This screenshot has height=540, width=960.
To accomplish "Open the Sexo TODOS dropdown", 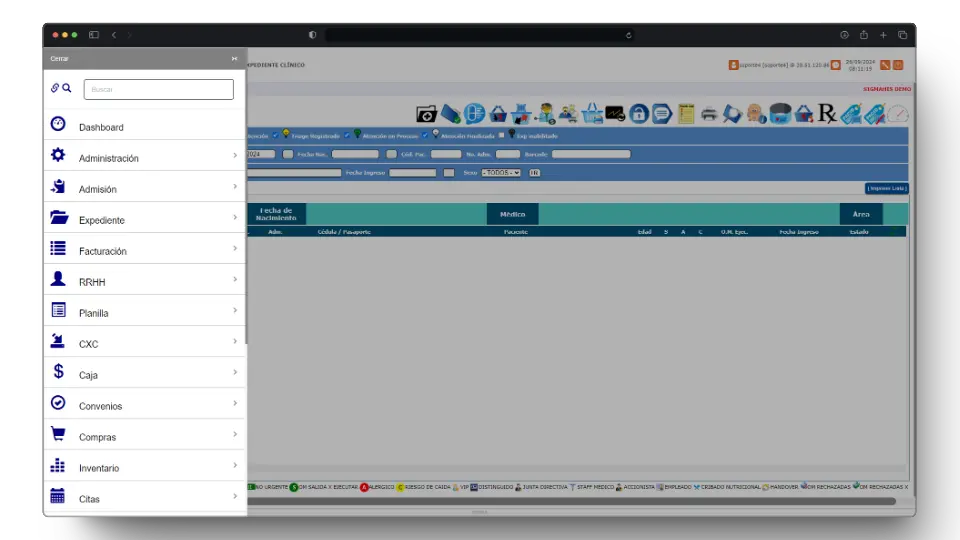I will (500, 173).
